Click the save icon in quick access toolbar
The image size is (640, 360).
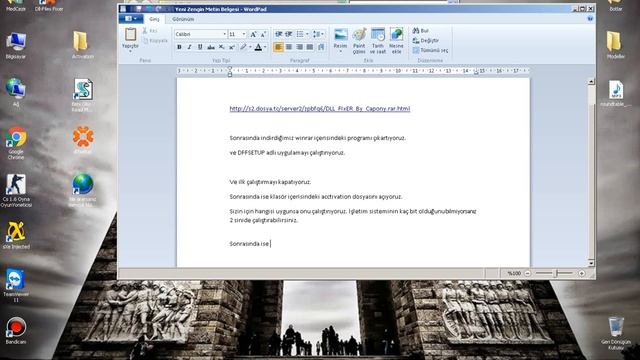[x=138, y=9]
